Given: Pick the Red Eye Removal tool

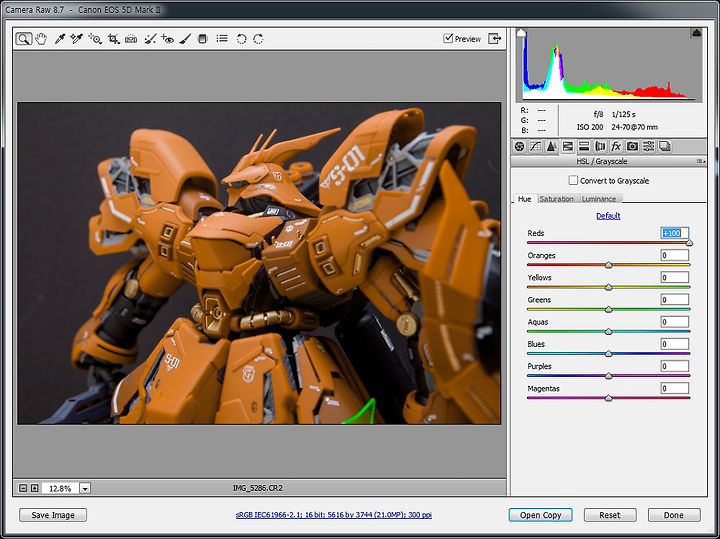Looking at the screenshot, I should point(167,39).
